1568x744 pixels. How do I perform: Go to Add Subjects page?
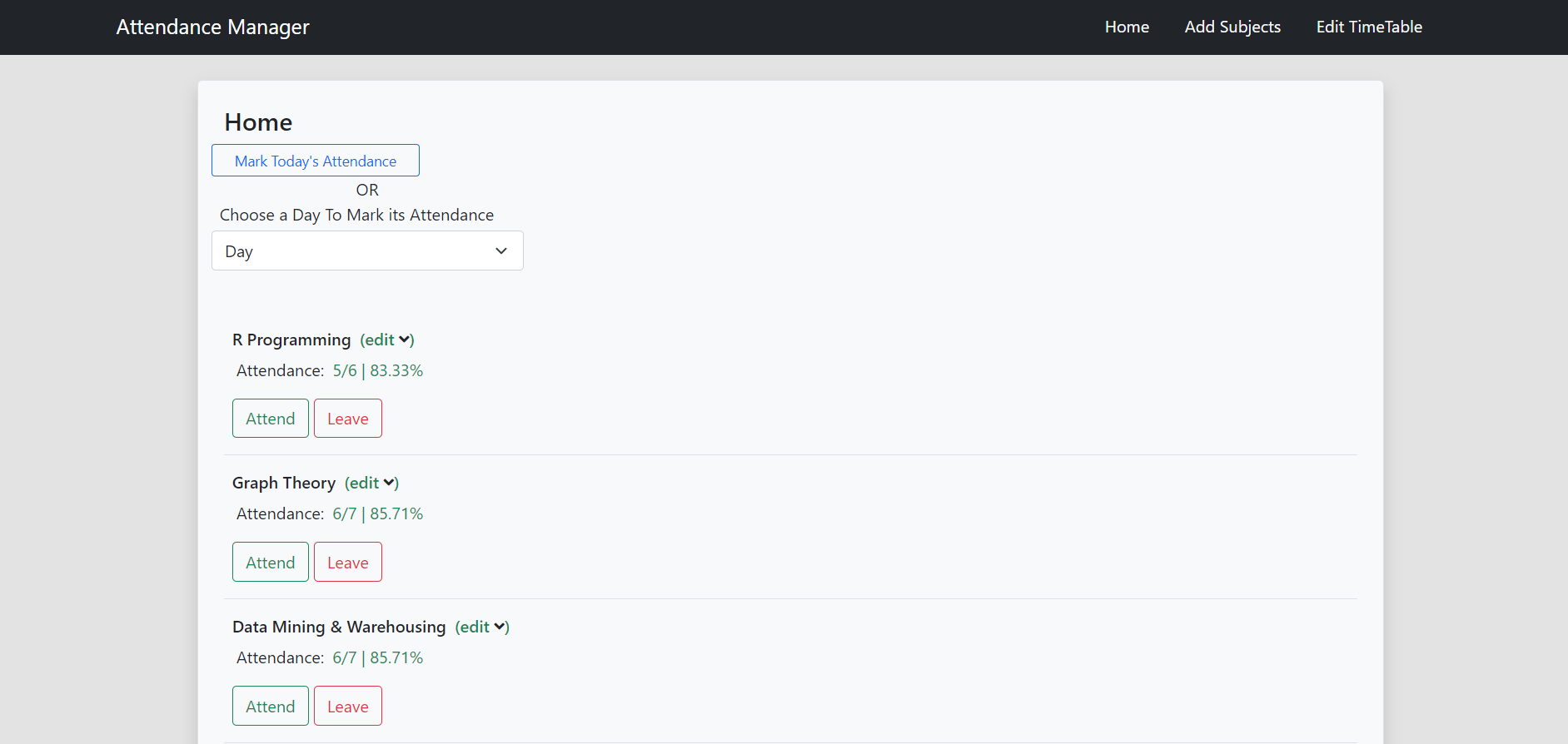tap(1232, 27)
